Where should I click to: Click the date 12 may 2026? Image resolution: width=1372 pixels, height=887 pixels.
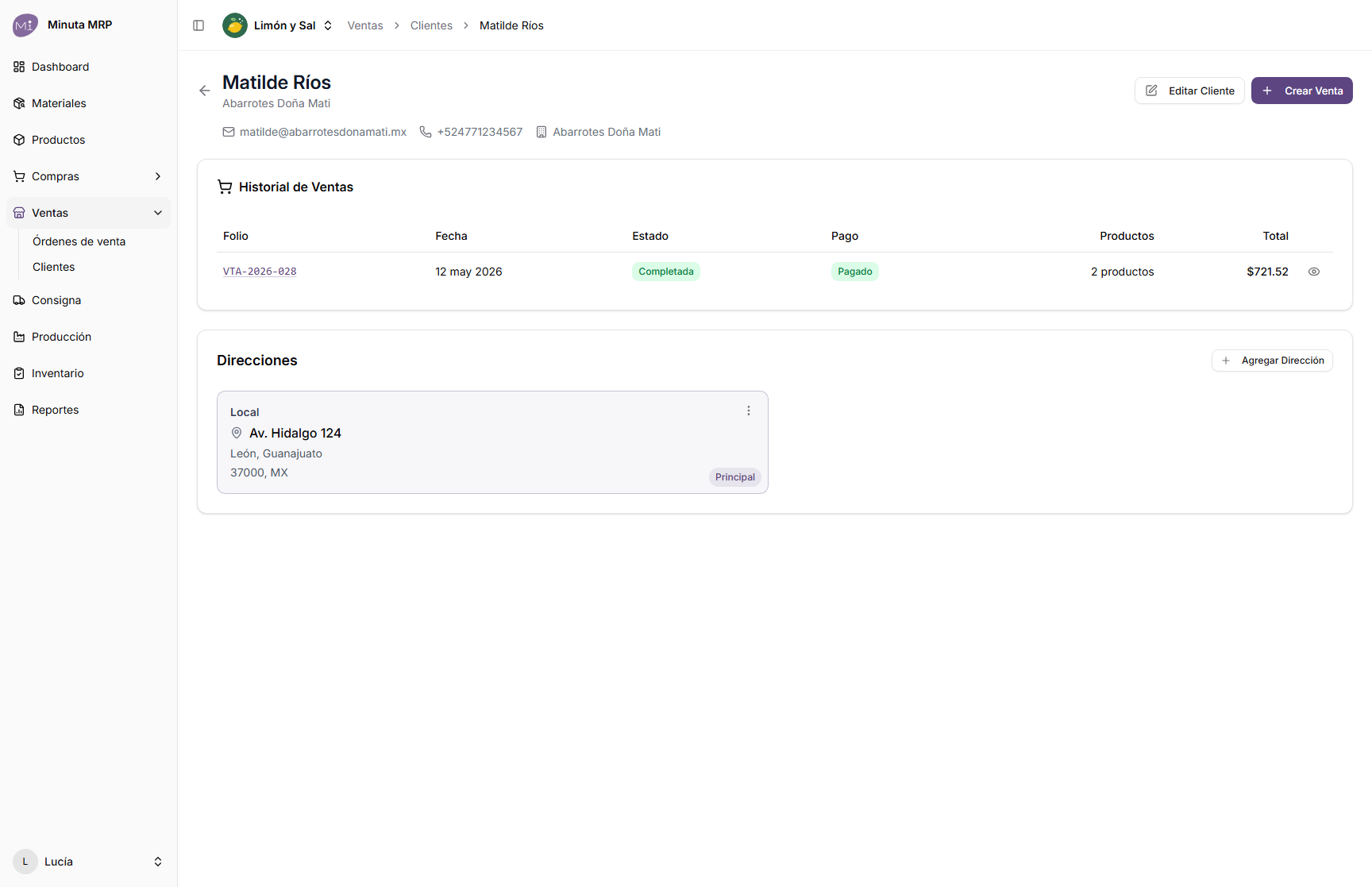[468, 272]
